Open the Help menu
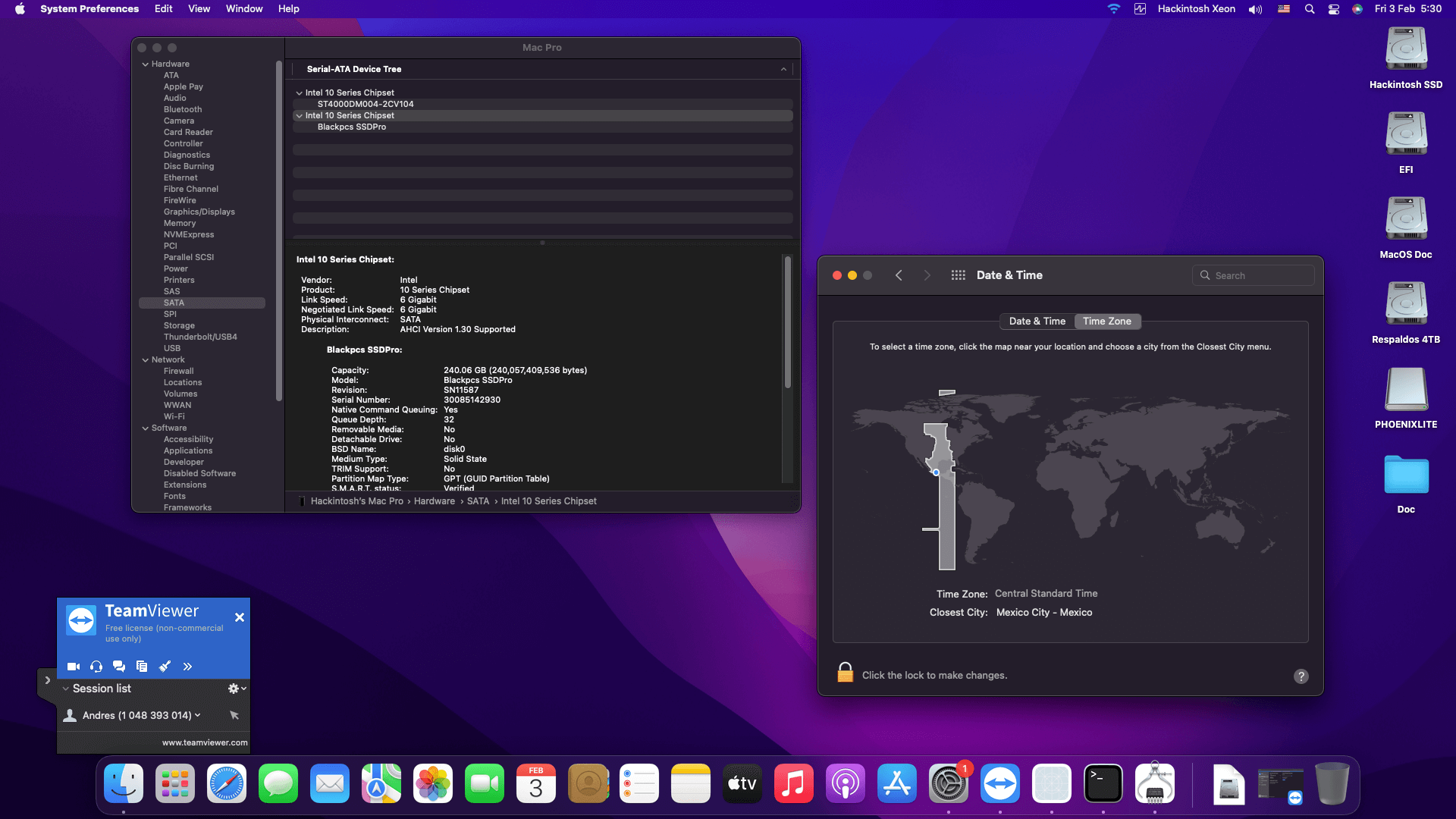 pos(288,9)
